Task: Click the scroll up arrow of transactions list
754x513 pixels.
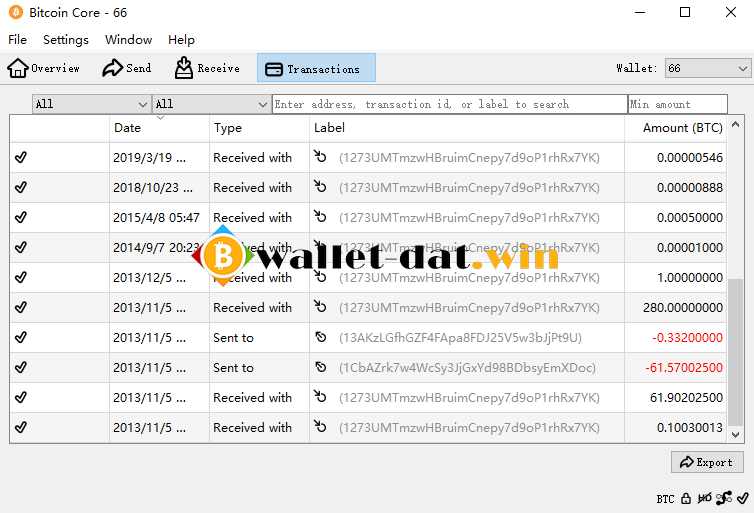Action: (x=735, y=125)
